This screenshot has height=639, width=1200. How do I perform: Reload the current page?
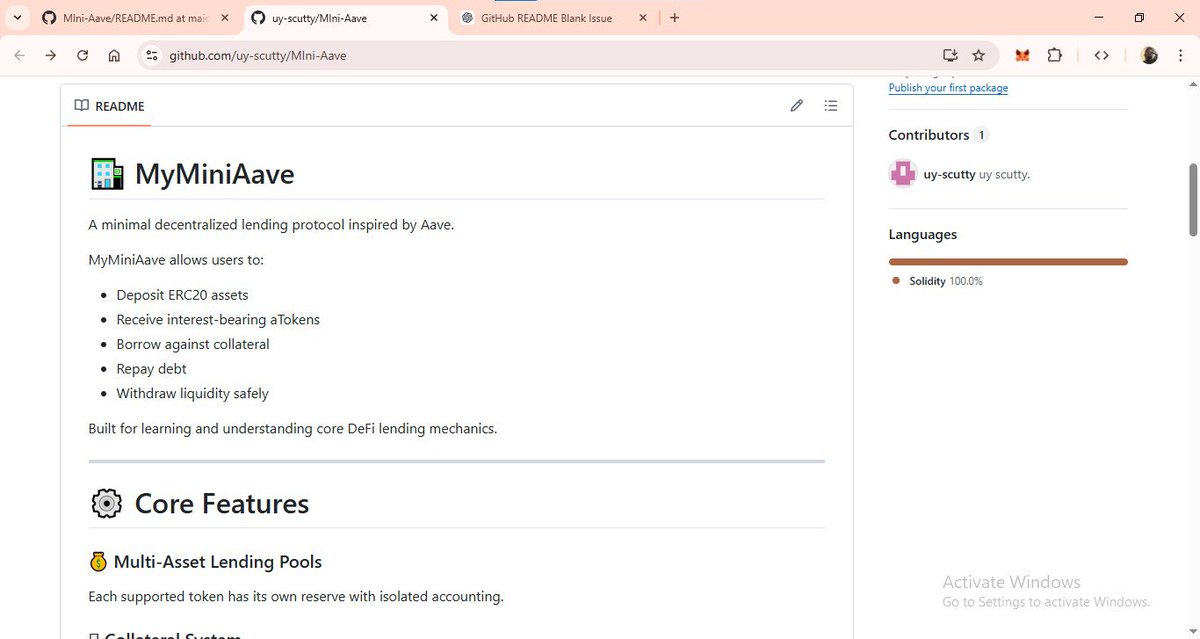click(83, 56)
